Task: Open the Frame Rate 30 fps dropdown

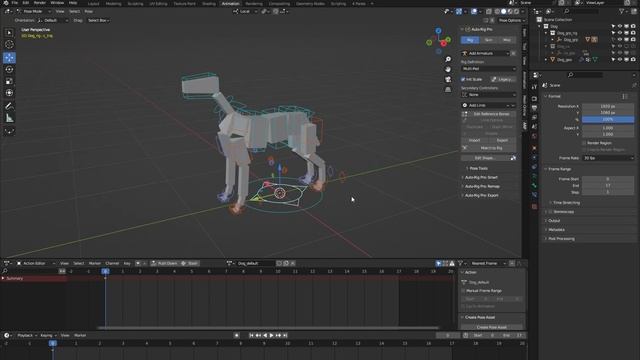Action: pos(608,158)
